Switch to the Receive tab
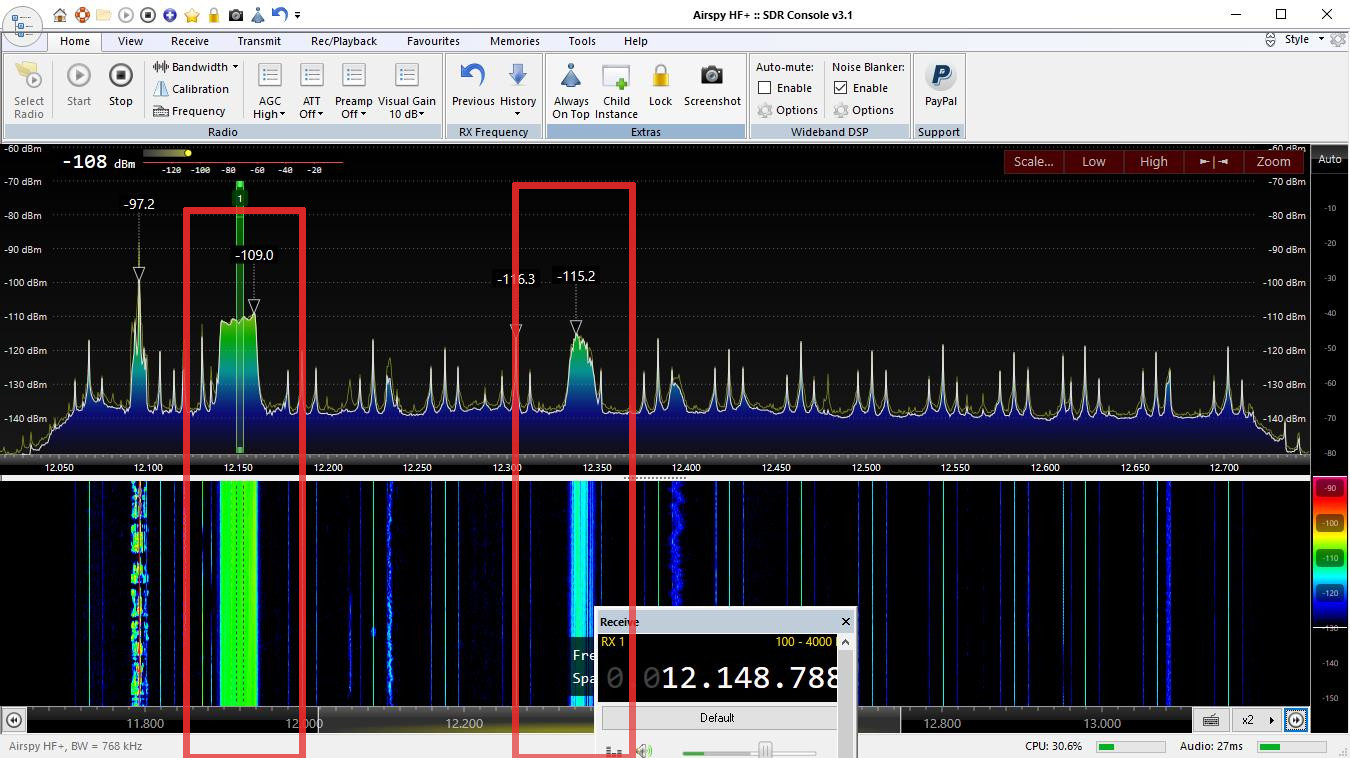This screenshot has width=1350, height=758. click(189, 41)
